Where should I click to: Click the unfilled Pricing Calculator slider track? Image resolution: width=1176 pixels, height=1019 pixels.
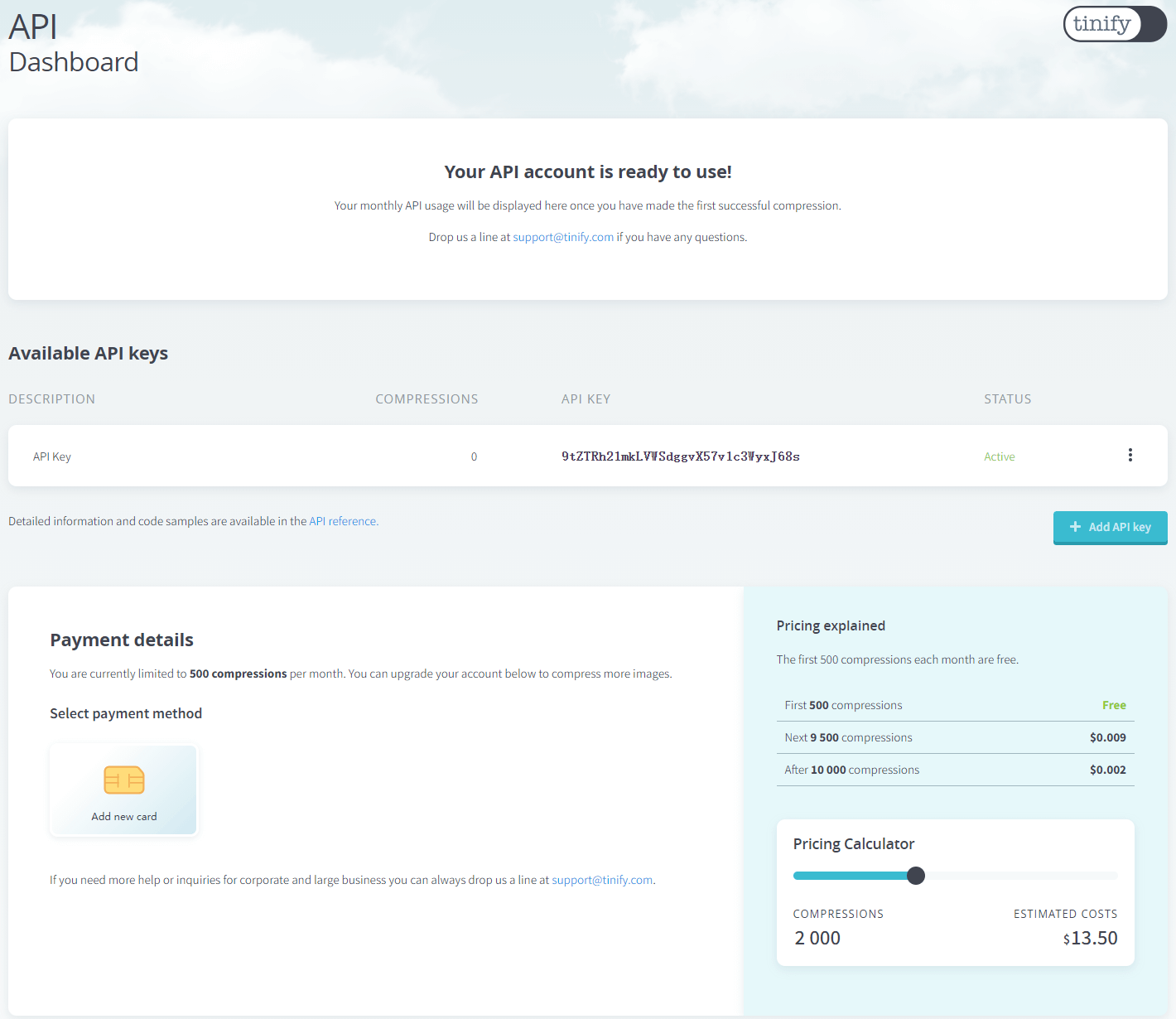pos(1019,876)
